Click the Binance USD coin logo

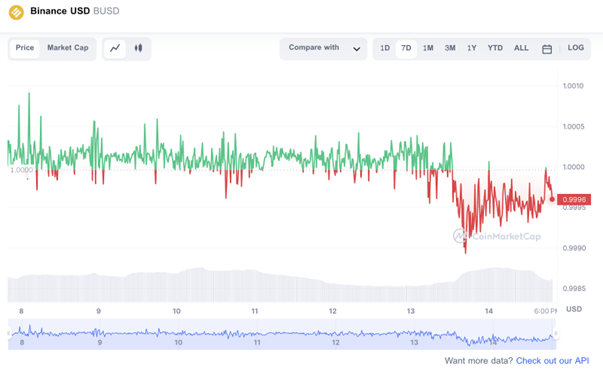pos(16,12)
